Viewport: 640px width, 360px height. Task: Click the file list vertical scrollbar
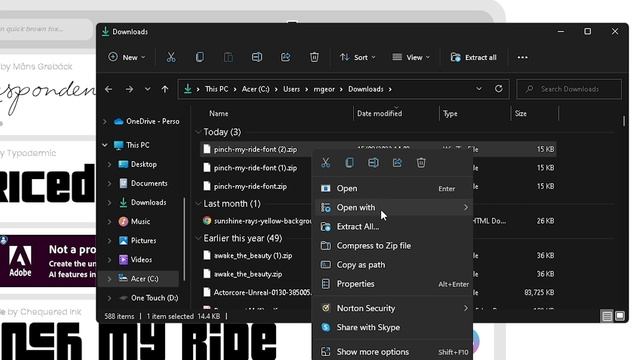point(624,121)
